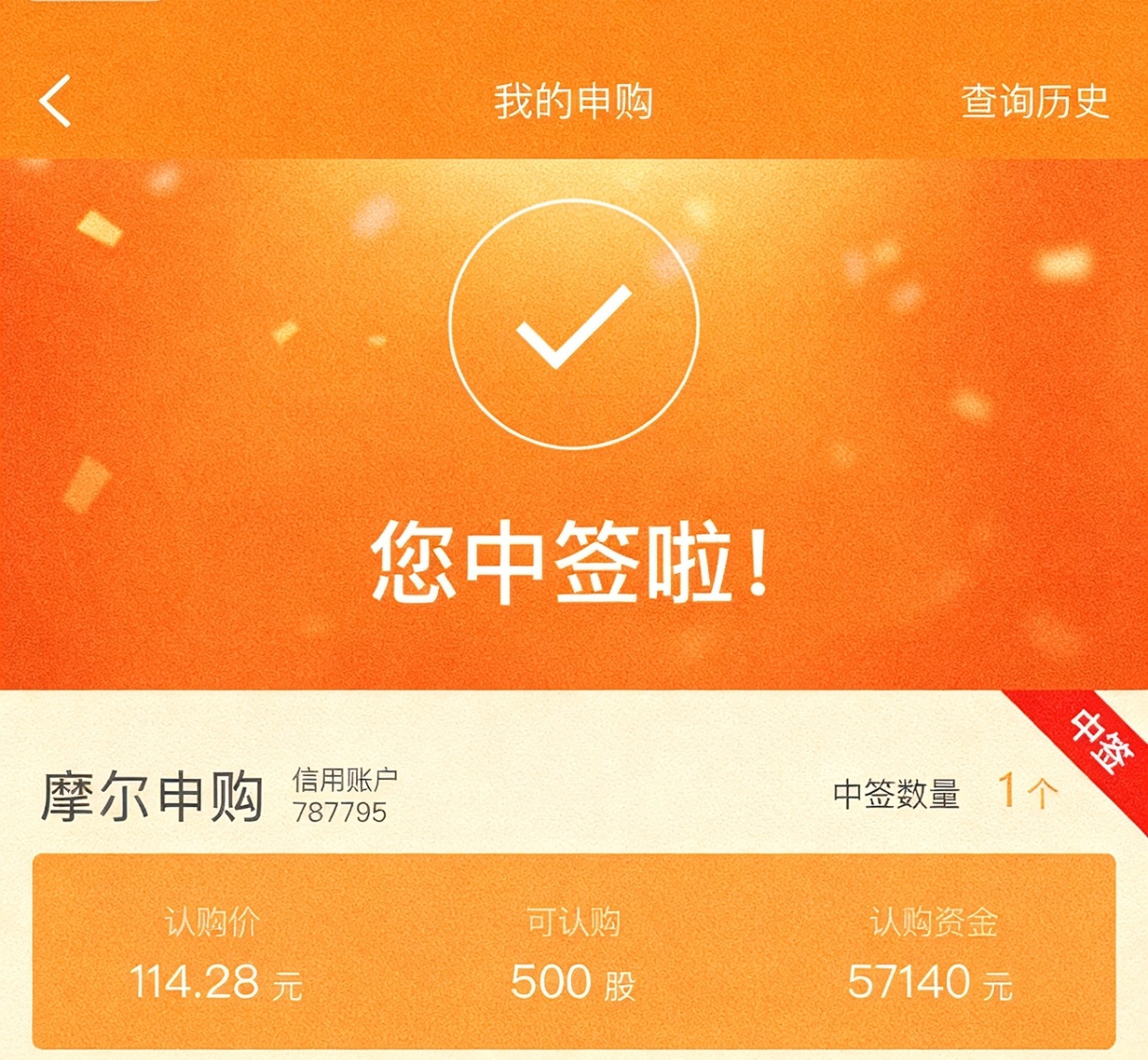Click the 信用账户 label
1148x1060 pixels.
[345, 780]
